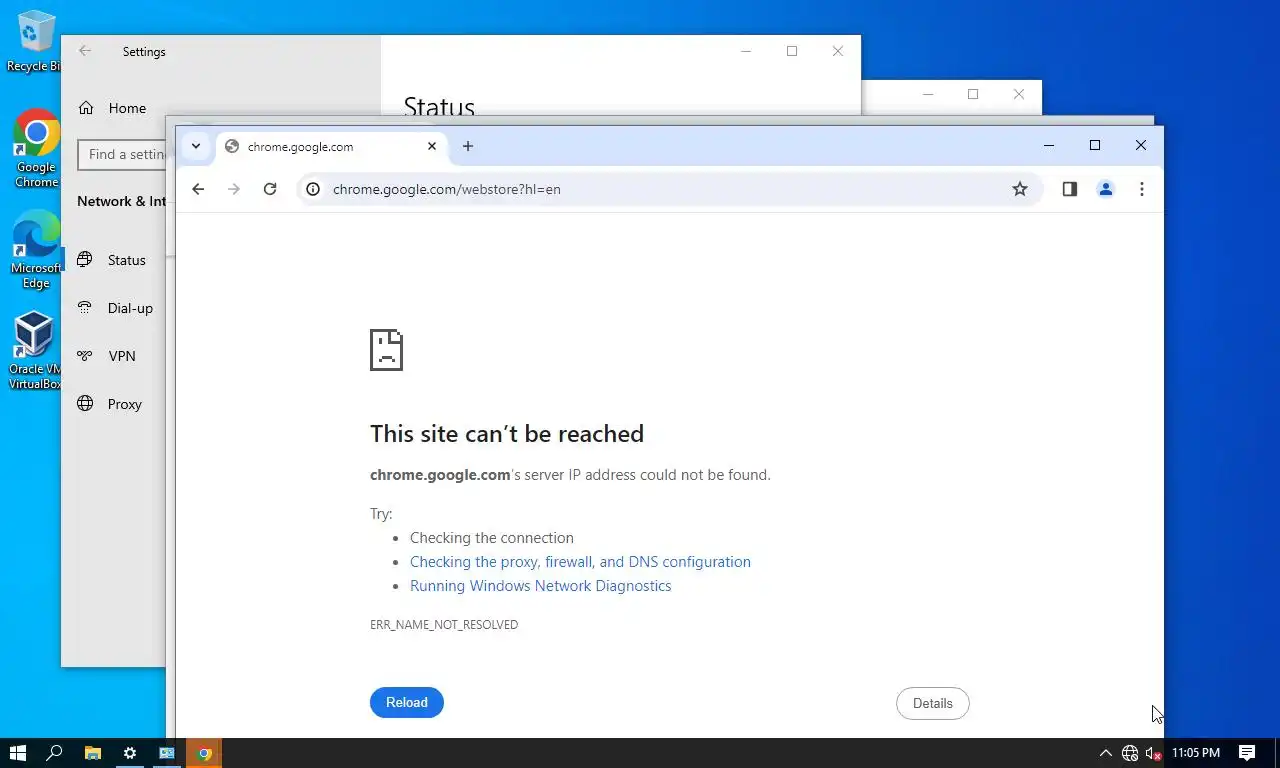Click the ERR_NAME_NOT_RESOLVED error code text
1280x768 pixels.
(x=444, y=625)
